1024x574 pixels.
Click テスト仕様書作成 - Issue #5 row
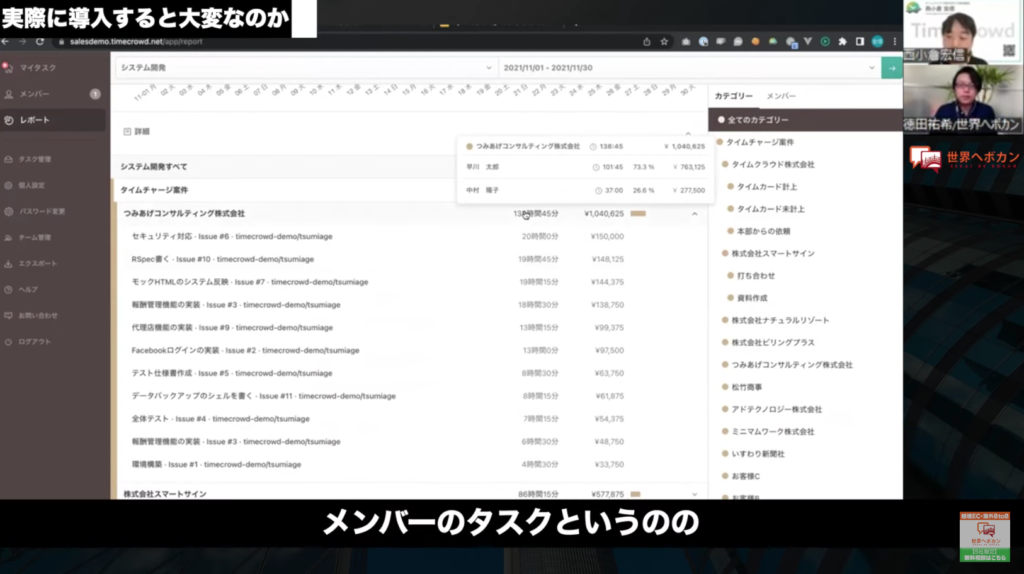(x=410, y=374)
